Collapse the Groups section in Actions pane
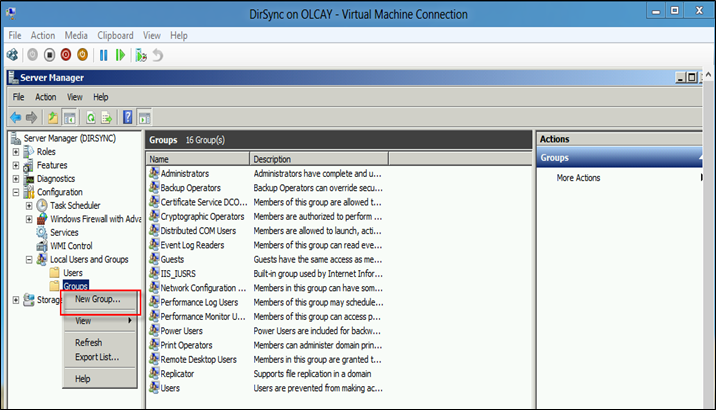The image size is (716, 410). click(x=701, y=157)
